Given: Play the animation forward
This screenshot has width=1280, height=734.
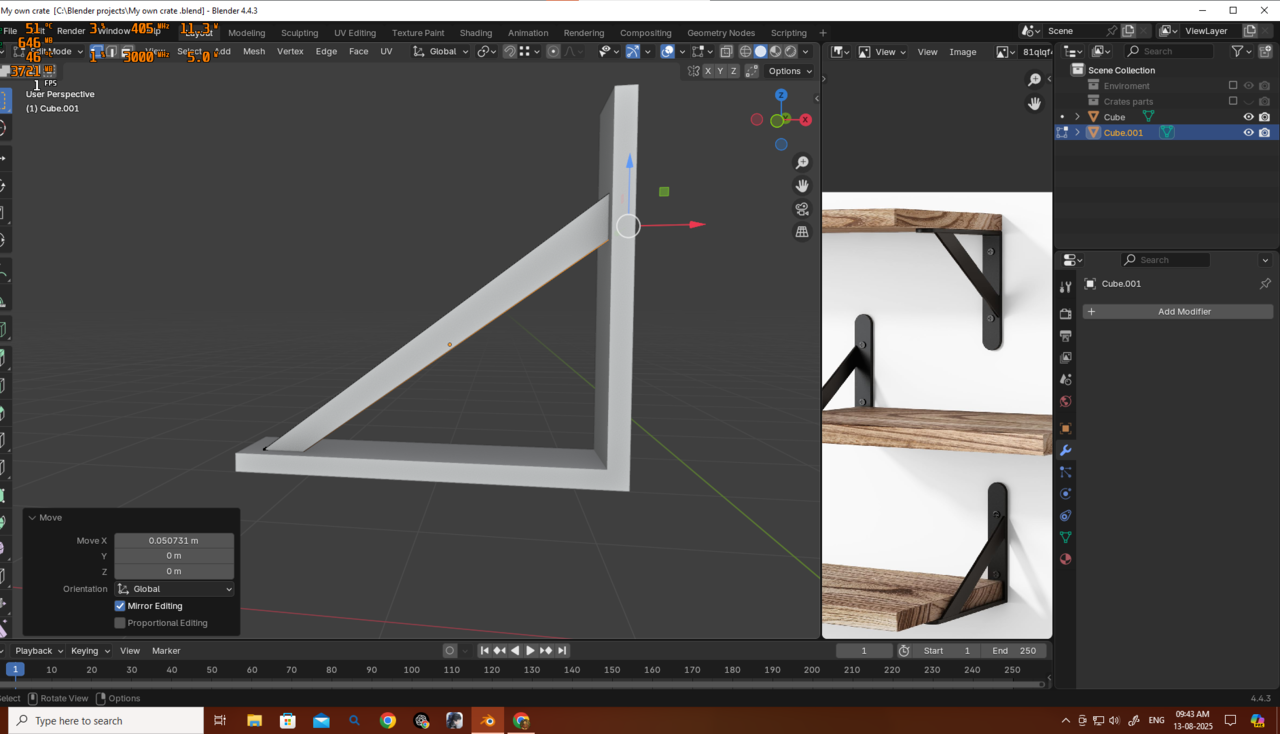Looking at the screenshot, I should 530,650.
